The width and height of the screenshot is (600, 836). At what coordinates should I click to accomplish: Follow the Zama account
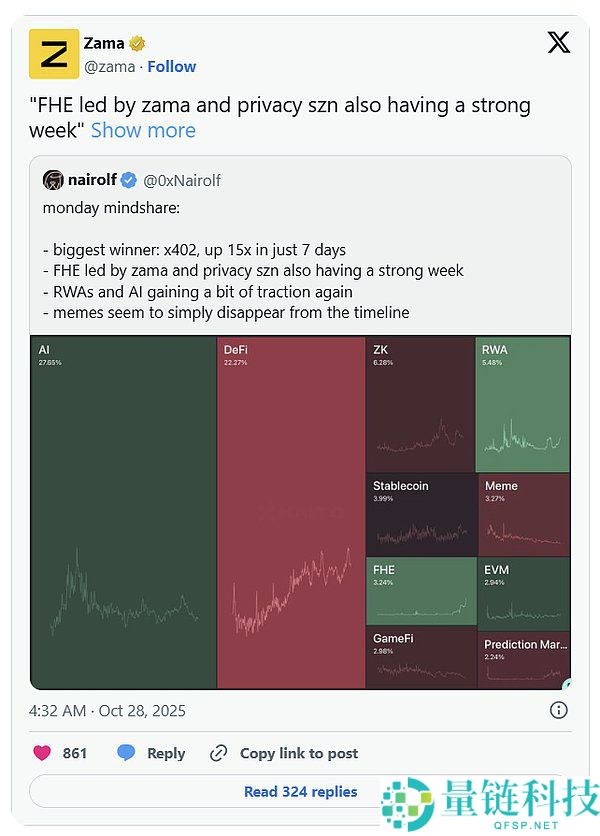coord(172,66)
